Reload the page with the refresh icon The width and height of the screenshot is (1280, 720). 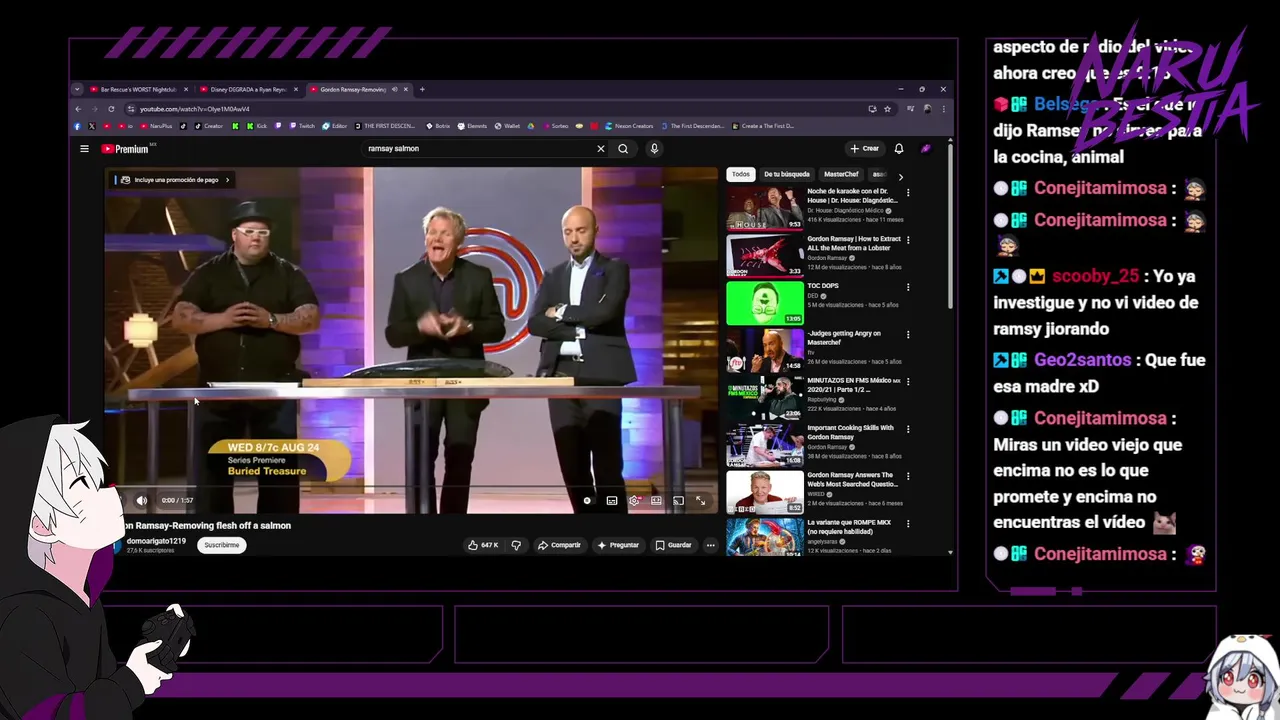[111, 109]
